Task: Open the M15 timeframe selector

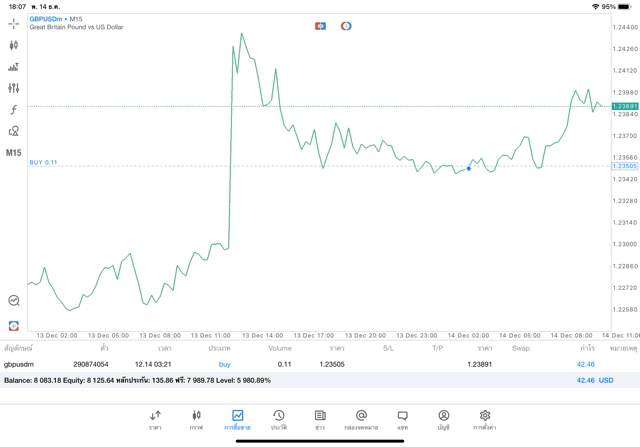Action: [13, 153]
